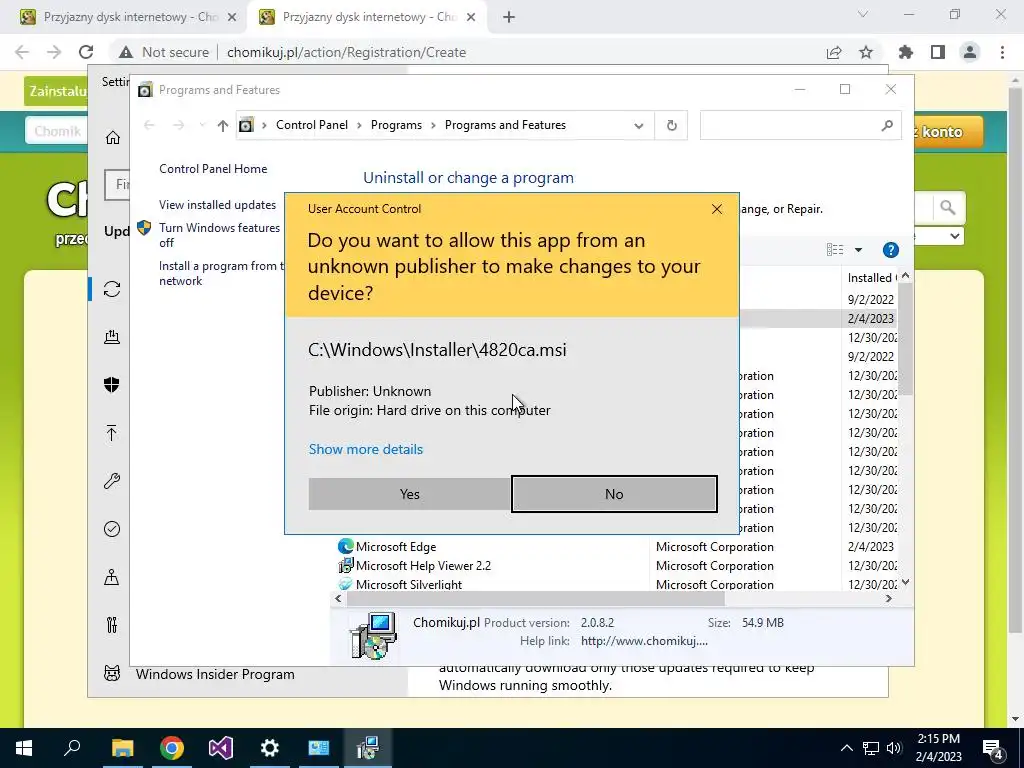Open File Explorer from the taskbar
The height and width of the screenshot is (768, 1024).
coord(122,748)
